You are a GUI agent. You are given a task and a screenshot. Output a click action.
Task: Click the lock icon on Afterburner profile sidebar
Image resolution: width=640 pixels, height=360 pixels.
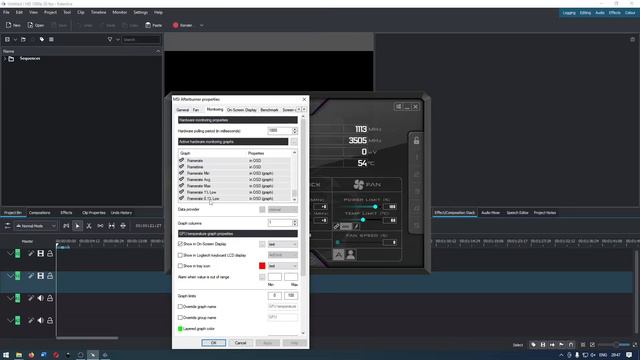point(416,141)
